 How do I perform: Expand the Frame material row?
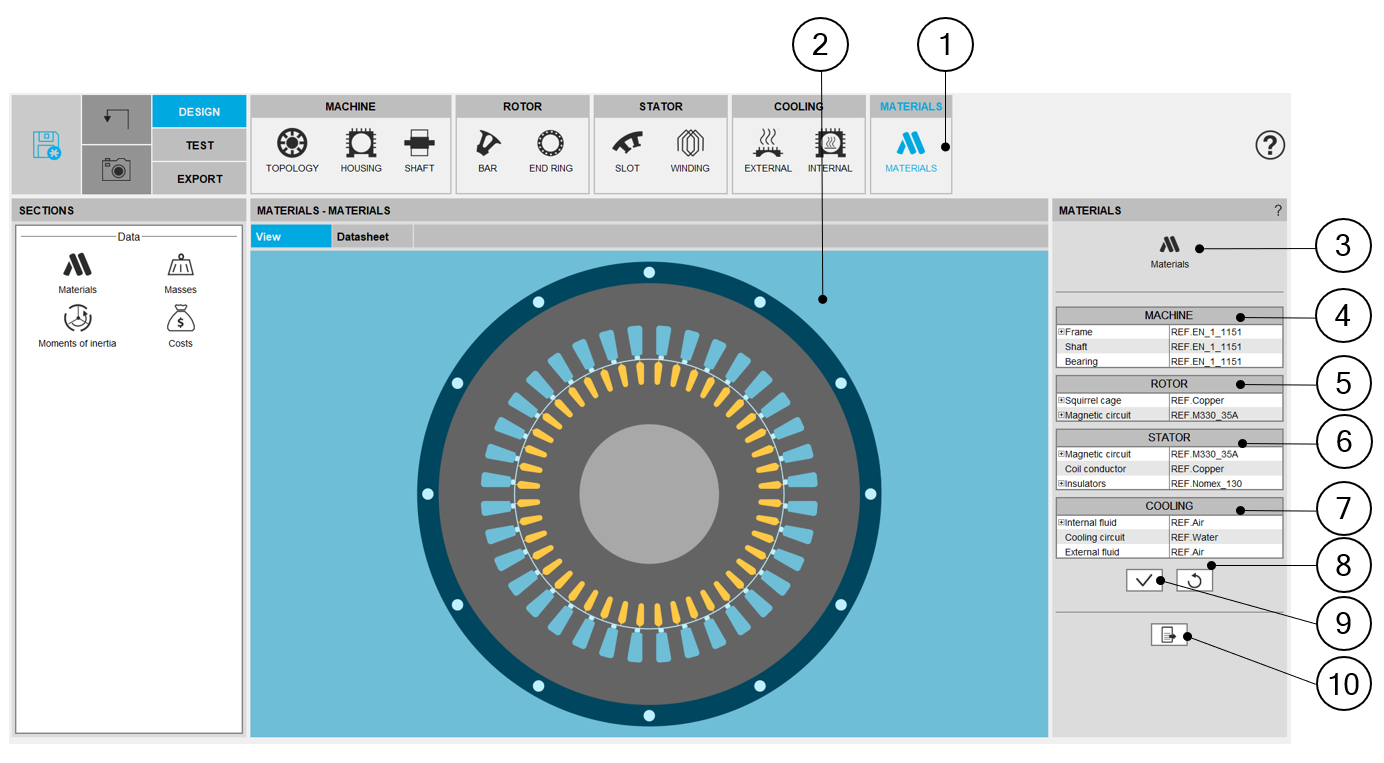tap(1061, 332)
